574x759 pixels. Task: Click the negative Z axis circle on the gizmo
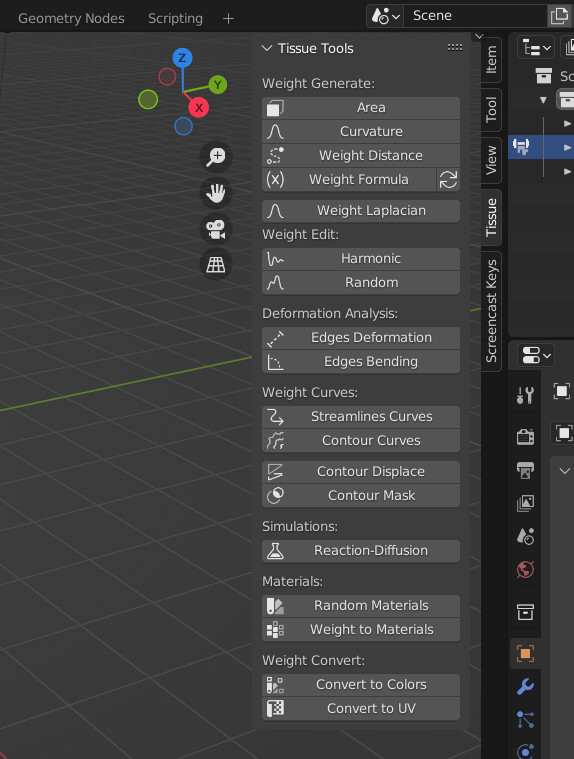[183, 126]
